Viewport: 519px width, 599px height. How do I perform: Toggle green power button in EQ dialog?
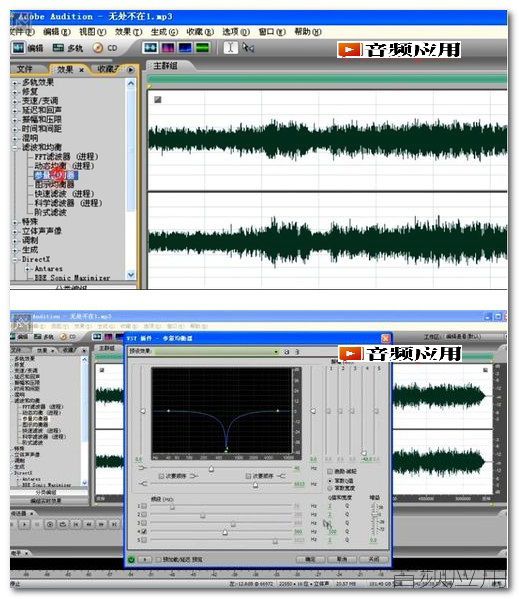tap(131, 560)
